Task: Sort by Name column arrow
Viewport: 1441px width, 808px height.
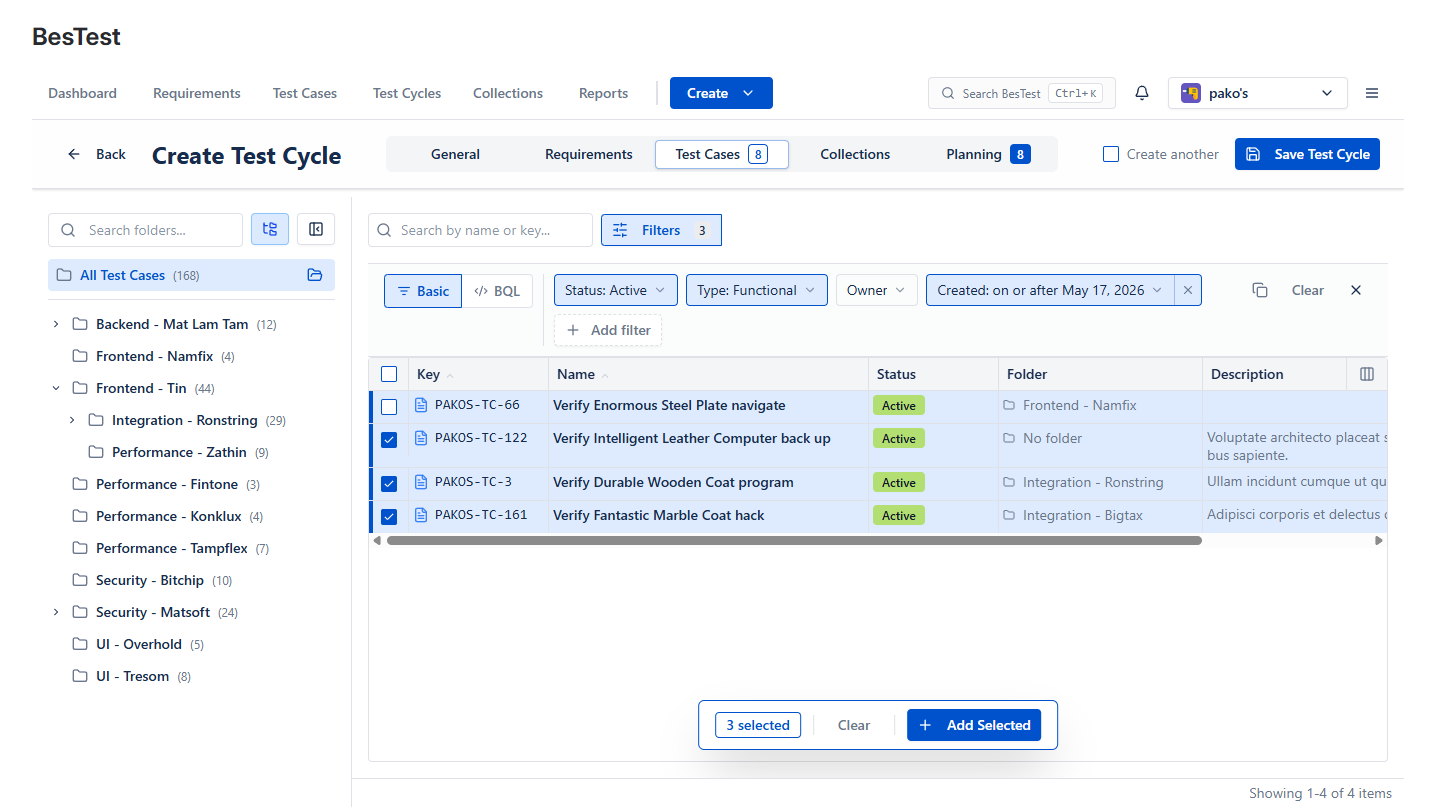Action: (605, 375)
